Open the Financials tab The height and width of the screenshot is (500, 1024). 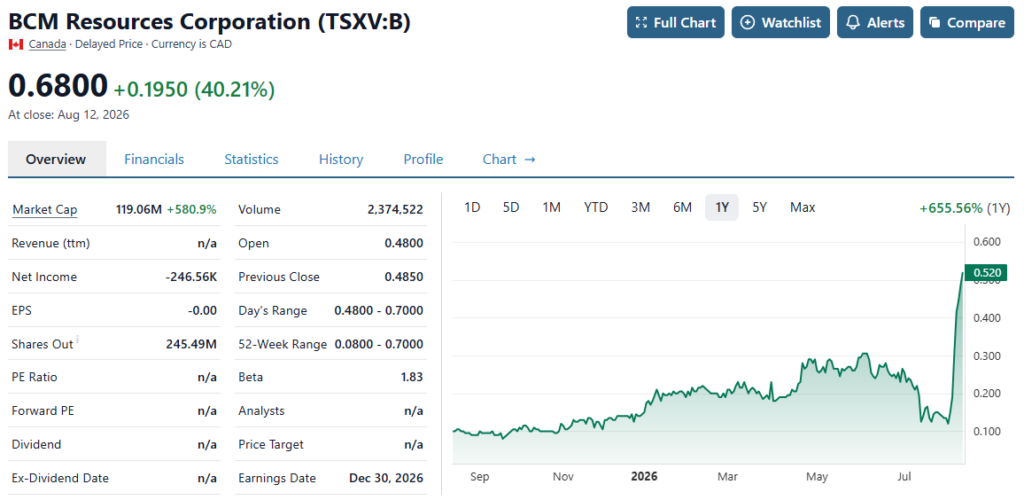click(x=154, y=159)
